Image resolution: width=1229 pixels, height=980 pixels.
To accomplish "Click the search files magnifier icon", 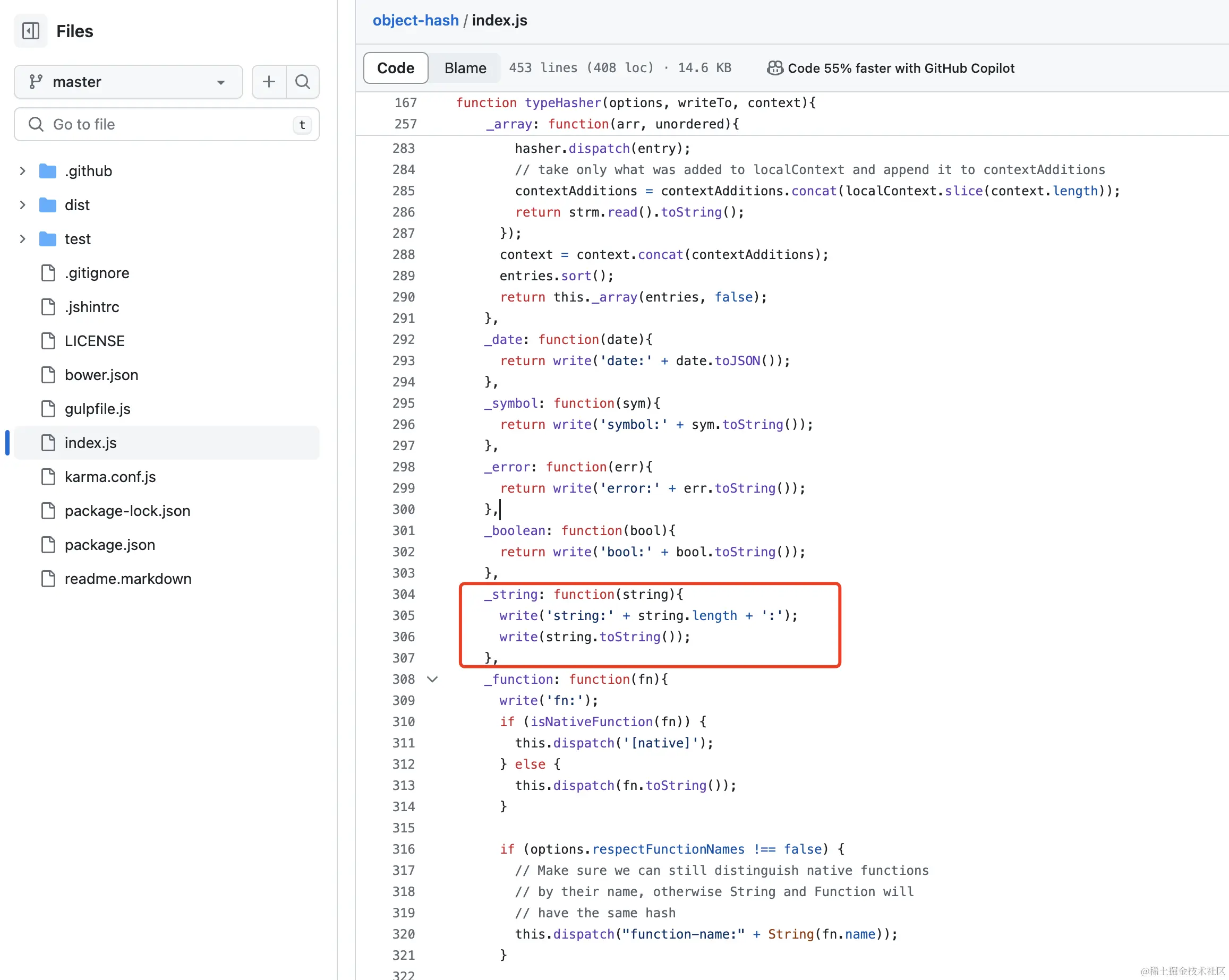I will 303,81.
